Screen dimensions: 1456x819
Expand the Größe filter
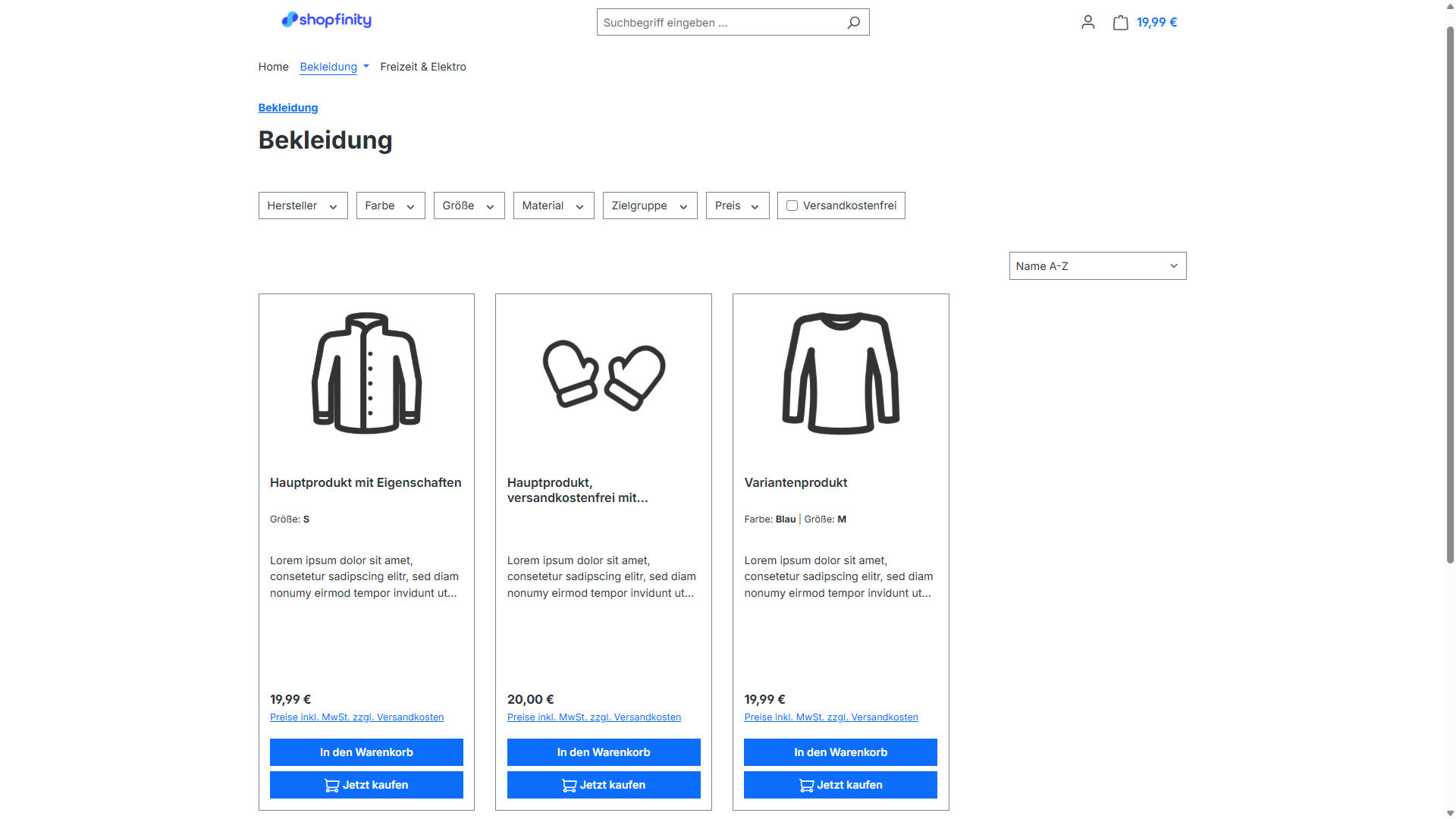(x=469, y=206)
